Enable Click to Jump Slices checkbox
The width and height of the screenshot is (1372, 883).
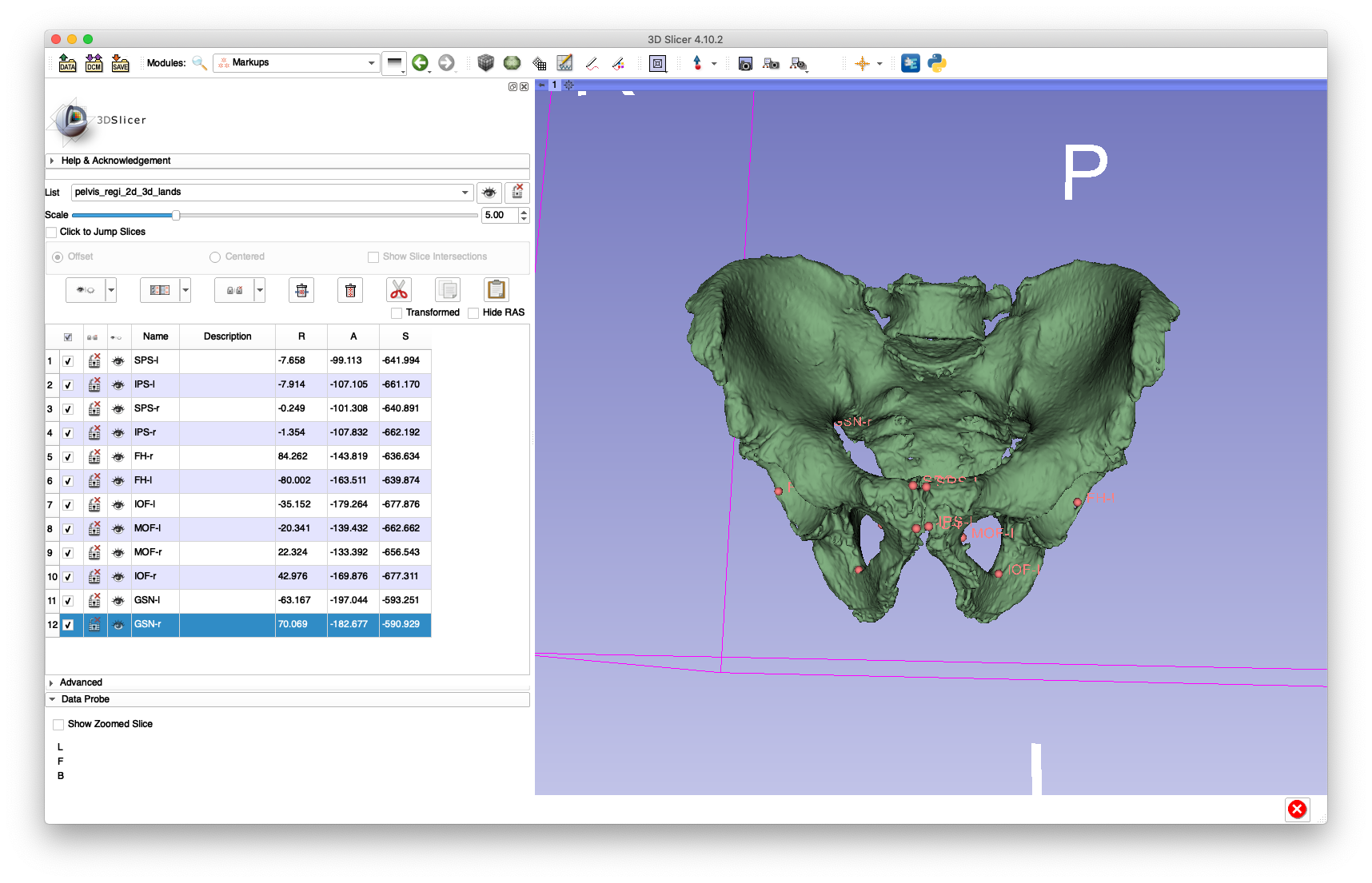click(x=51, y=233)
